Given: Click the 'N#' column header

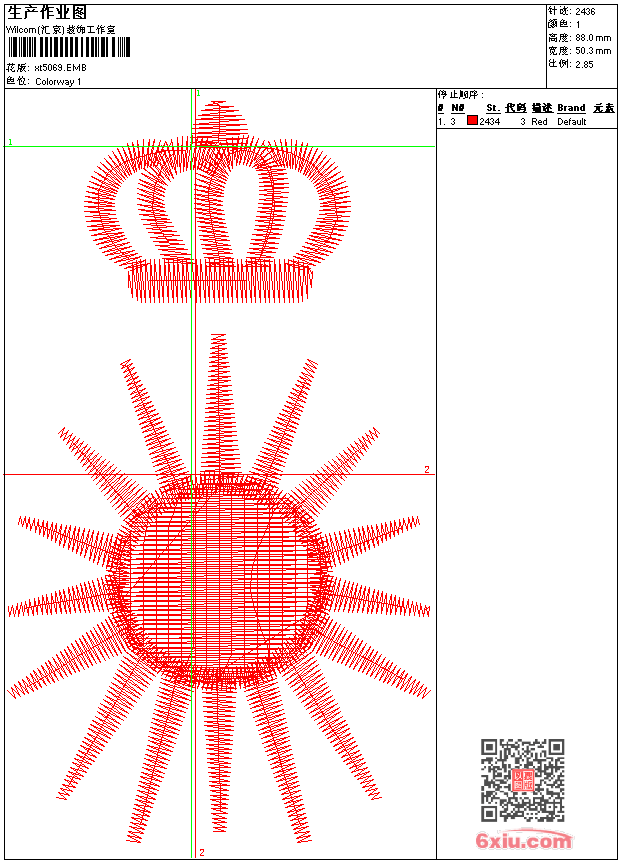Looking at the screenshot, I should [458, 108].
